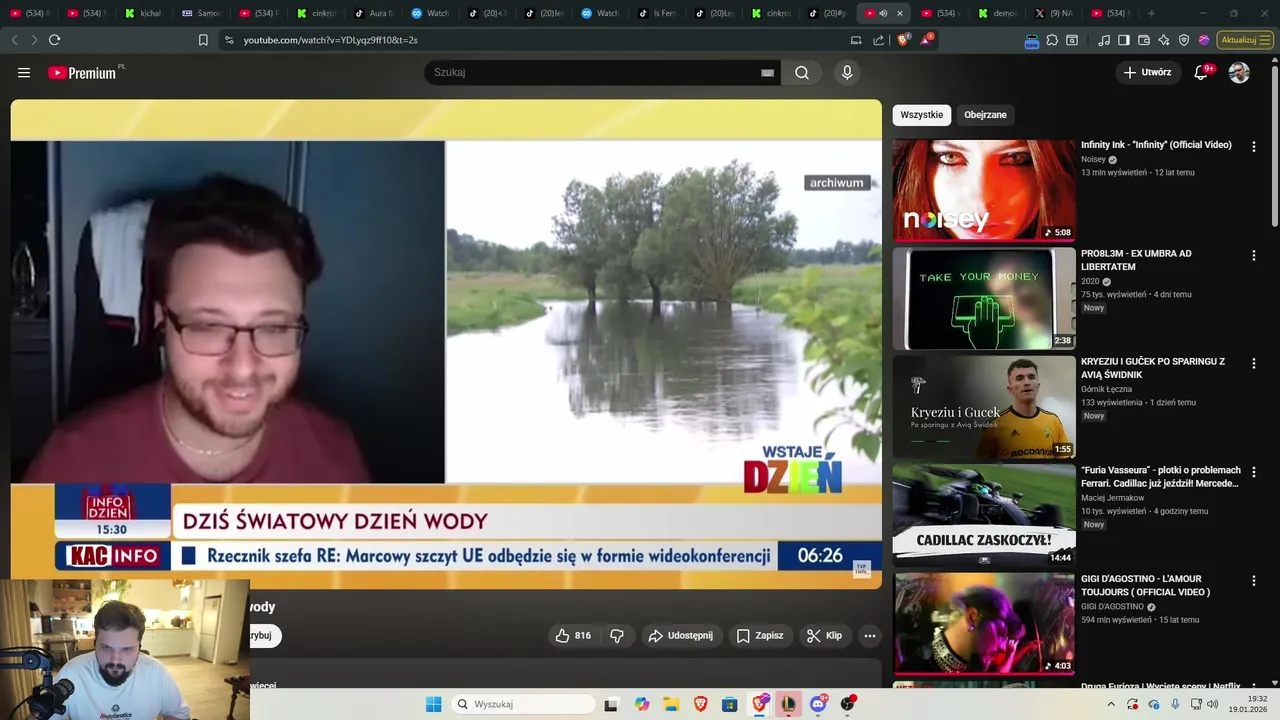Open options for Infinity Ink video
This screenshot has width=1280, height=720.
(1254, 146)
